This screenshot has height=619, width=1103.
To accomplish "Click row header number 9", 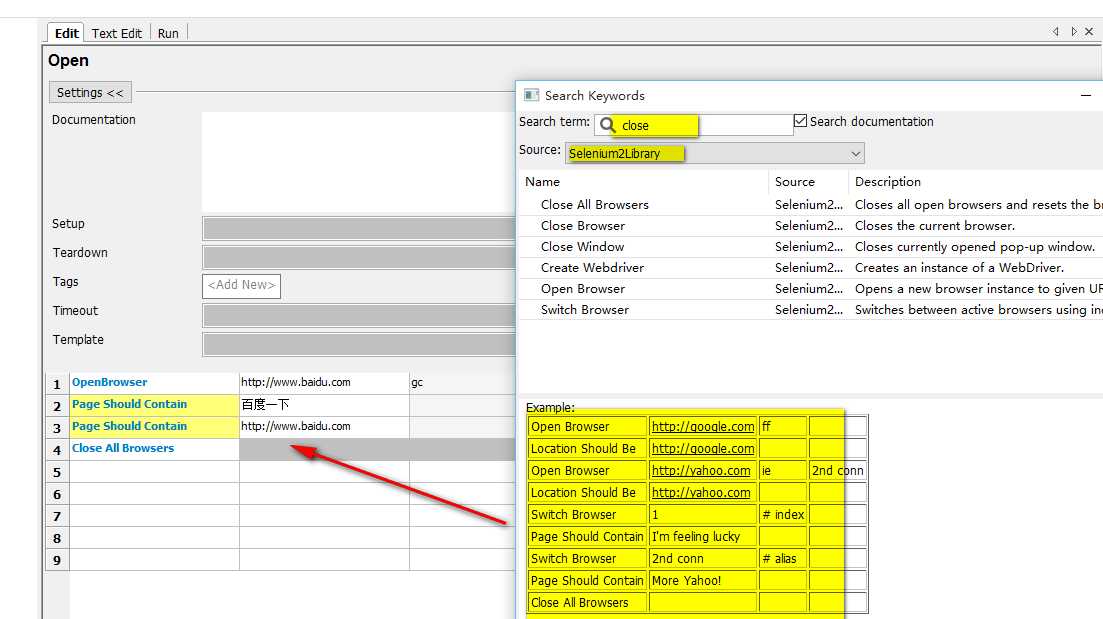I will (x=57, y=560).
